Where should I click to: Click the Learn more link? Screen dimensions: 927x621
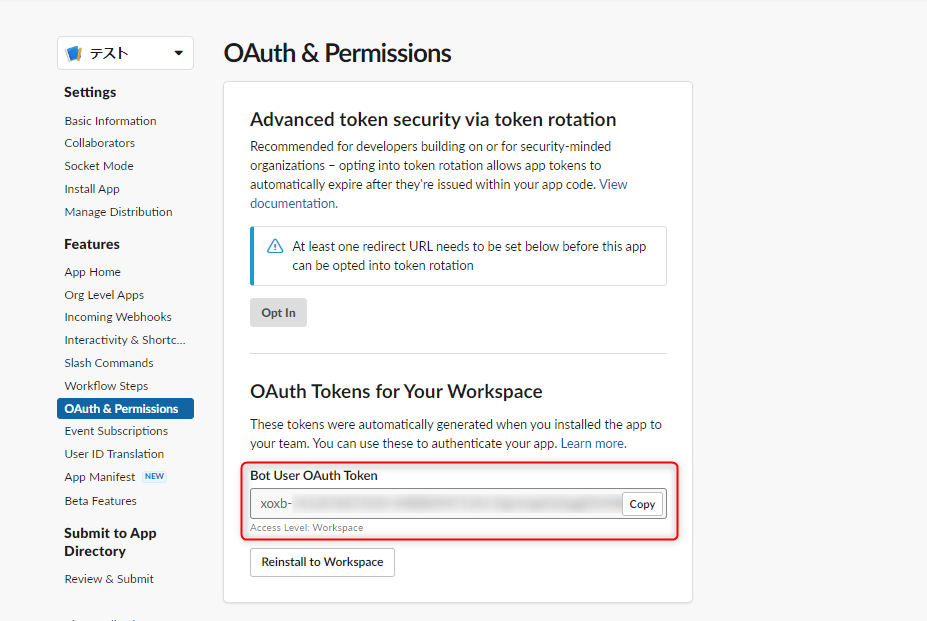click(x=592, y=442)
